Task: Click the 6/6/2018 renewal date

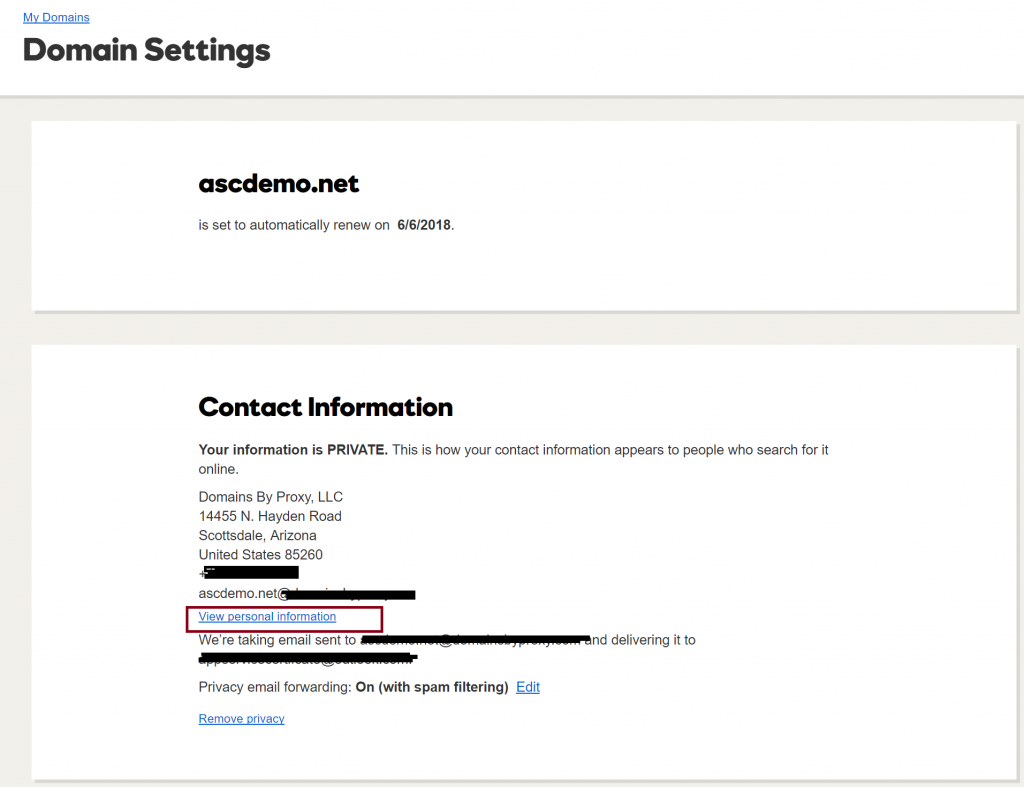Action: 424,225
